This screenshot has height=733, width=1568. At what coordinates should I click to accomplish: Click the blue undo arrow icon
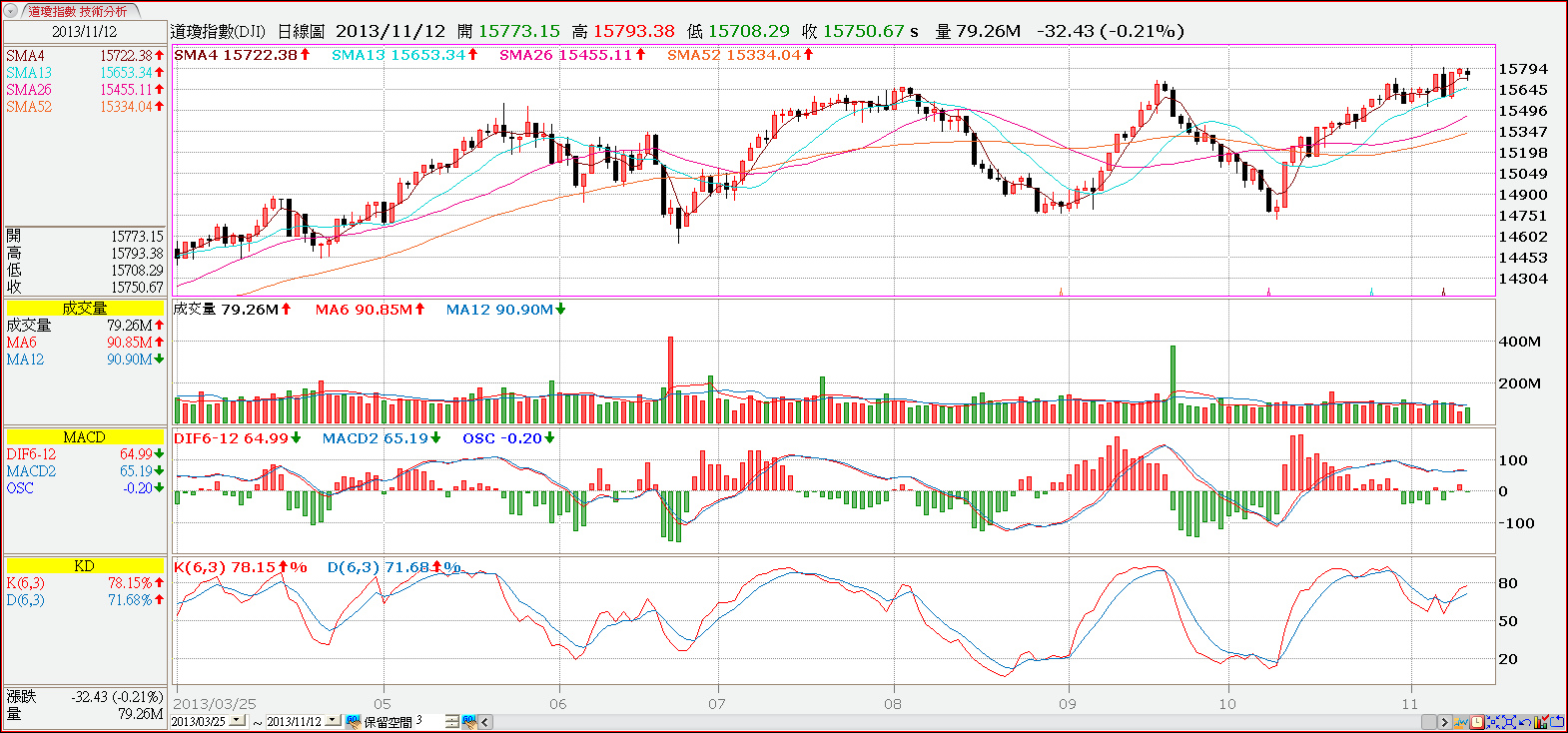(x=1525, y=722)
